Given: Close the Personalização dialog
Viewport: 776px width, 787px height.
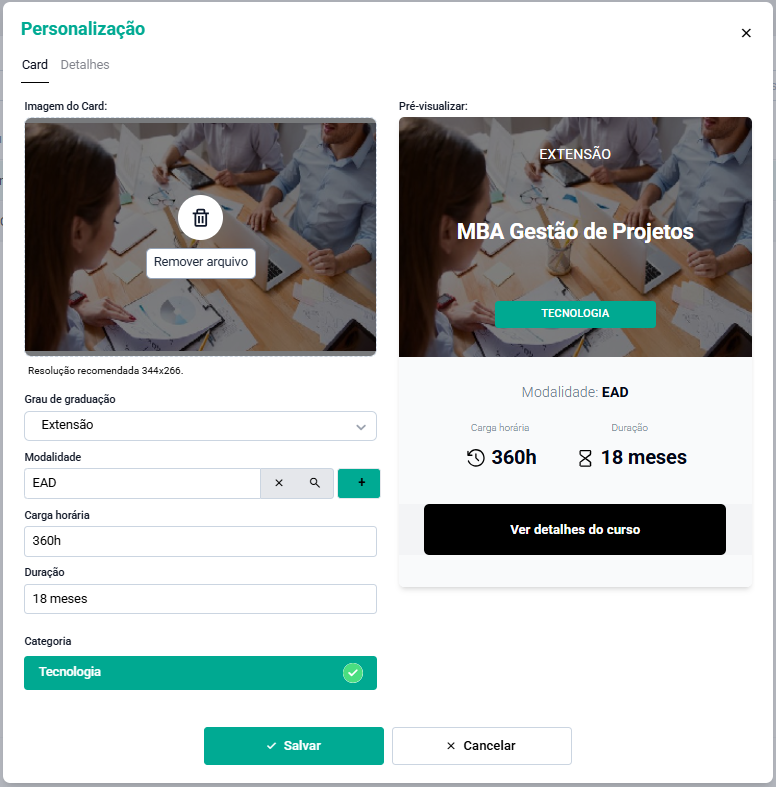Looking at the screenshot, I should (746, 33).
